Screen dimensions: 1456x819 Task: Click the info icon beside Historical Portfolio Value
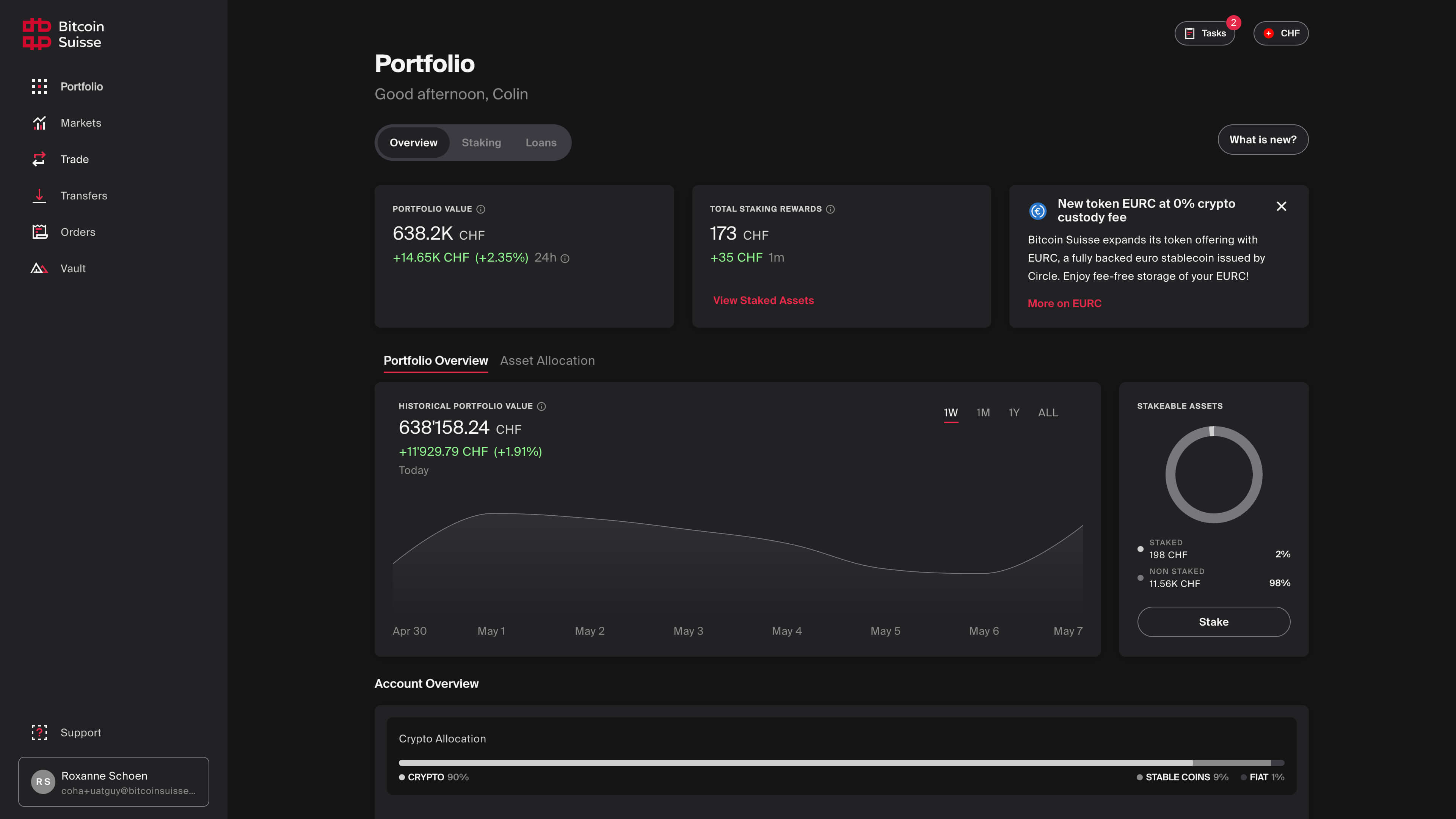point(541,406)
